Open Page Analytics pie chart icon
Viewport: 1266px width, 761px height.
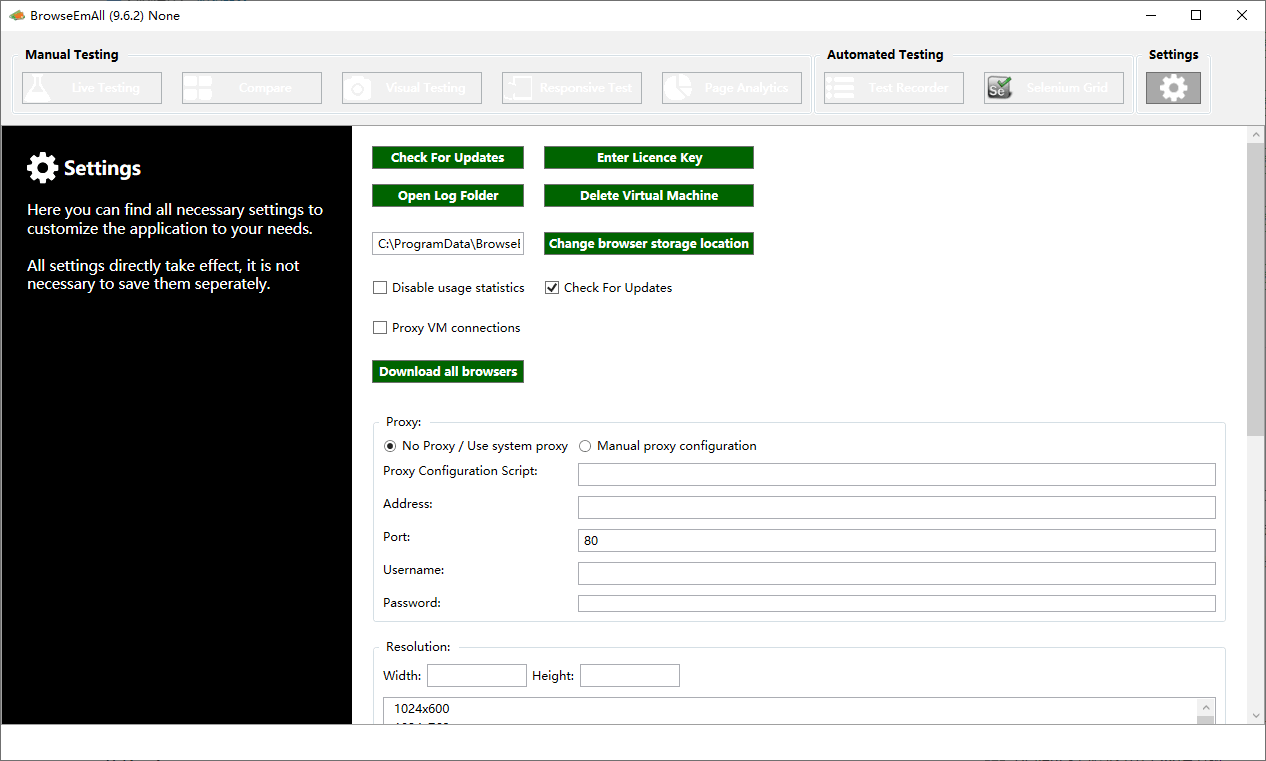[677, 88]
